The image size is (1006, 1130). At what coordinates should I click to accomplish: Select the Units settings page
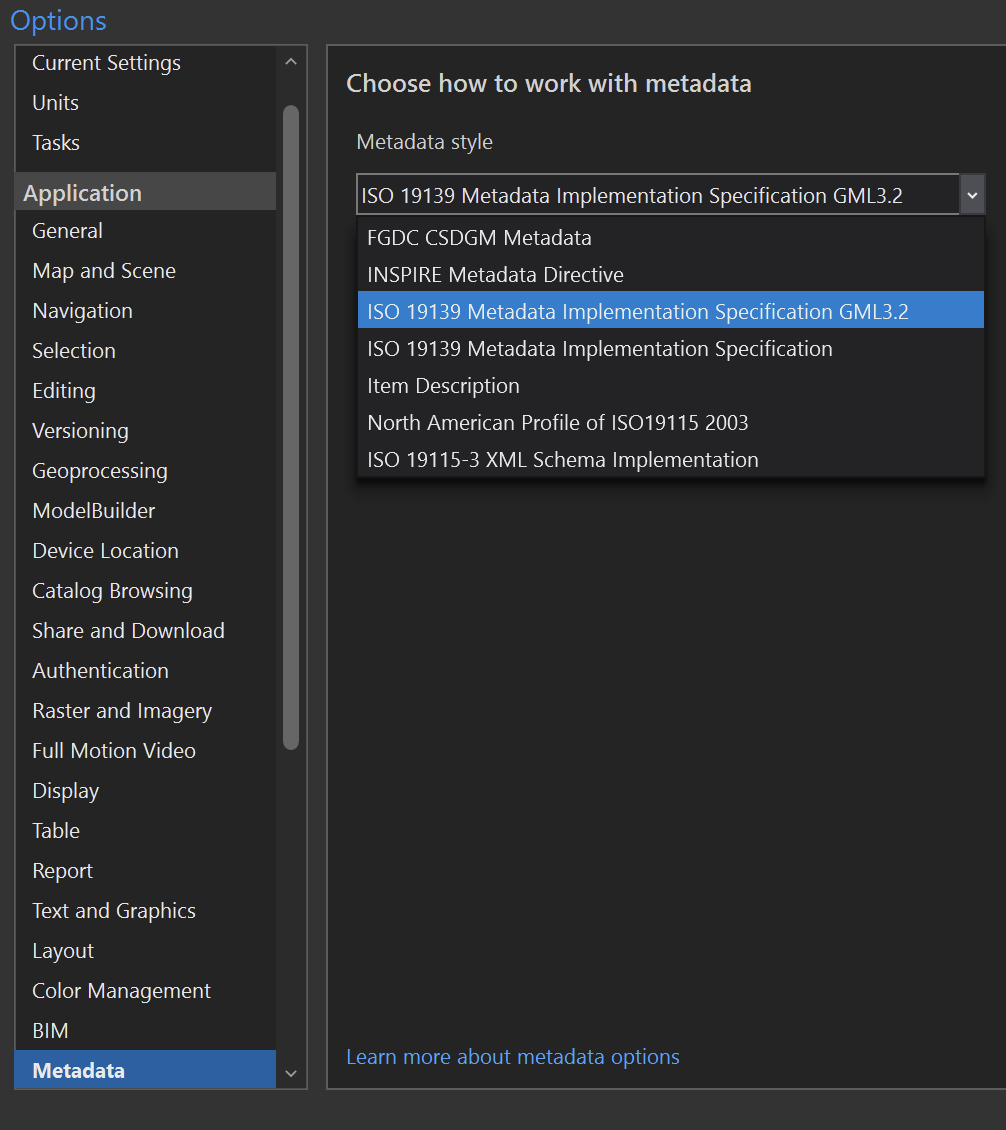pyautogui.click(x=55, y=103)
